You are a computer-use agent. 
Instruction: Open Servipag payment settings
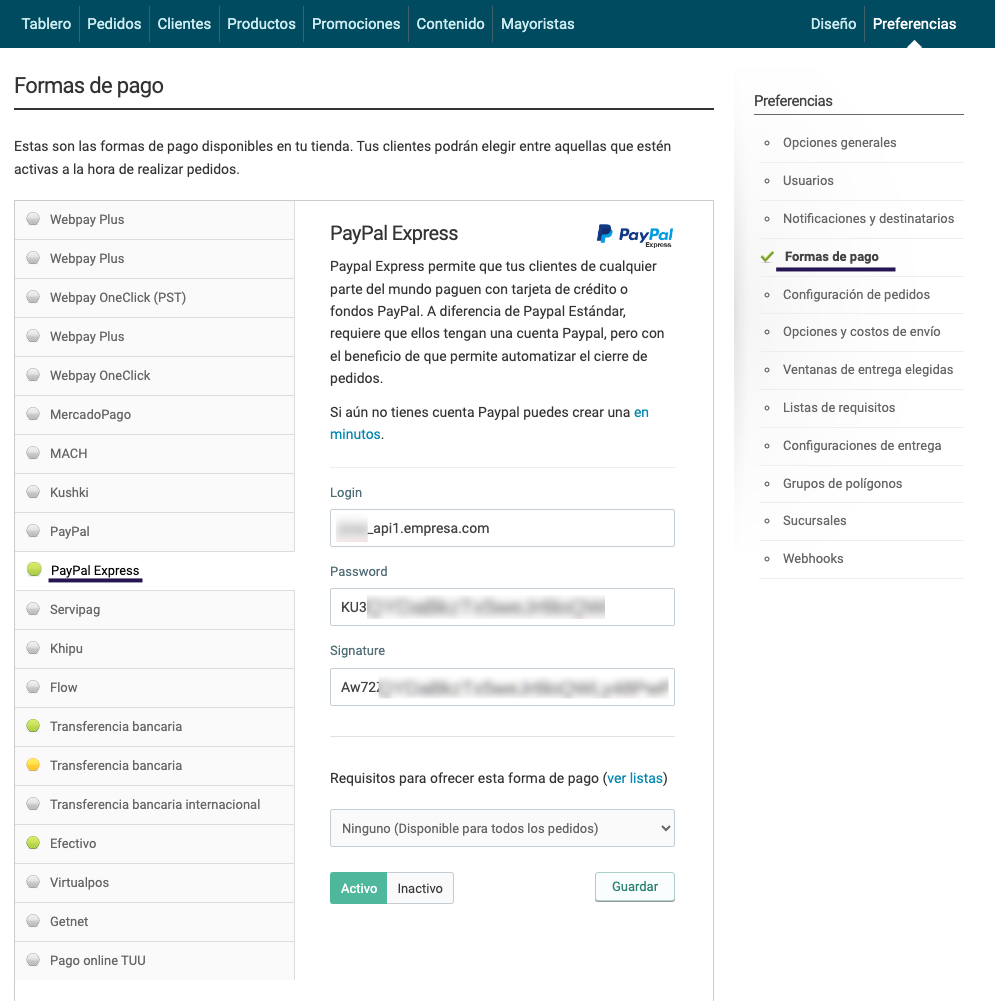click(x=154, y=609)
